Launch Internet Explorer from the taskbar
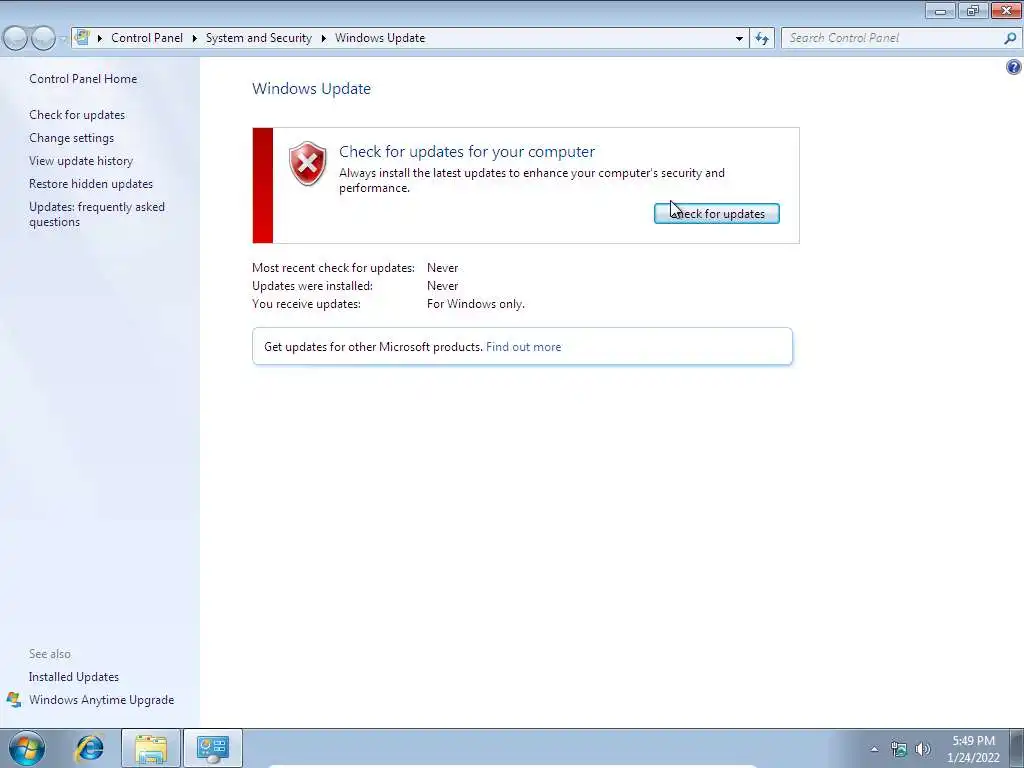Image resolution: width=1024 pixels, height=768 pixels. pyautogui.click(x=89, y=748)
